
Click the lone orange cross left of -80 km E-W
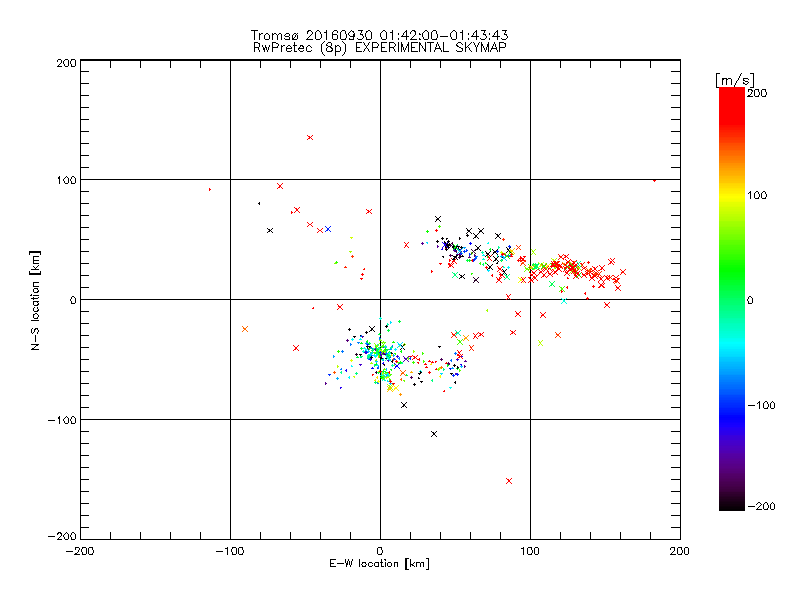tap(245, 329)
